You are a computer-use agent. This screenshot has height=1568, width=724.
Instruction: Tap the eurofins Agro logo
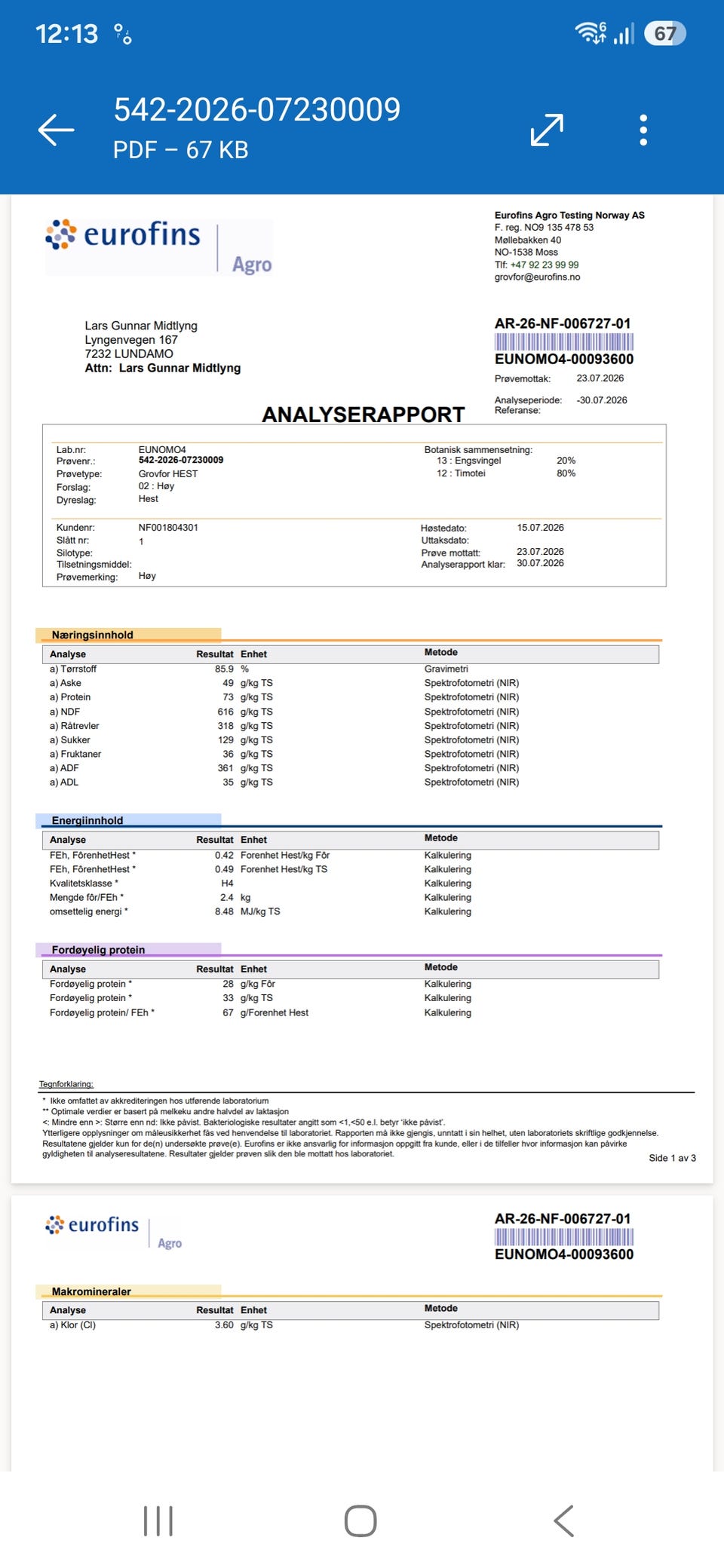[158, 246]
